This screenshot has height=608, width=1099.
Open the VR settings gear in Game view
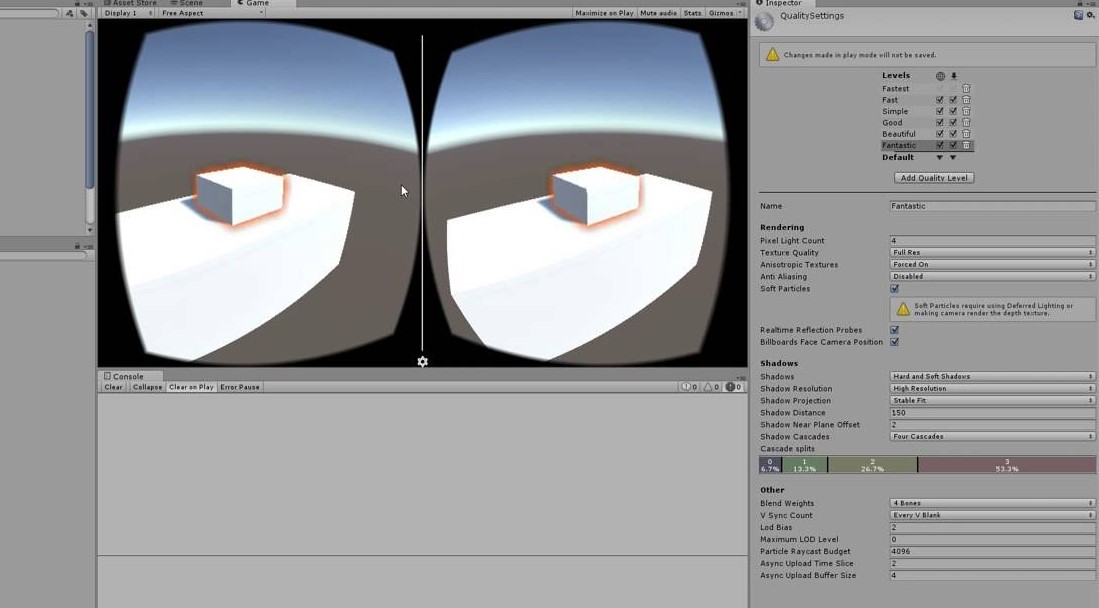click(x=422, y=362)
